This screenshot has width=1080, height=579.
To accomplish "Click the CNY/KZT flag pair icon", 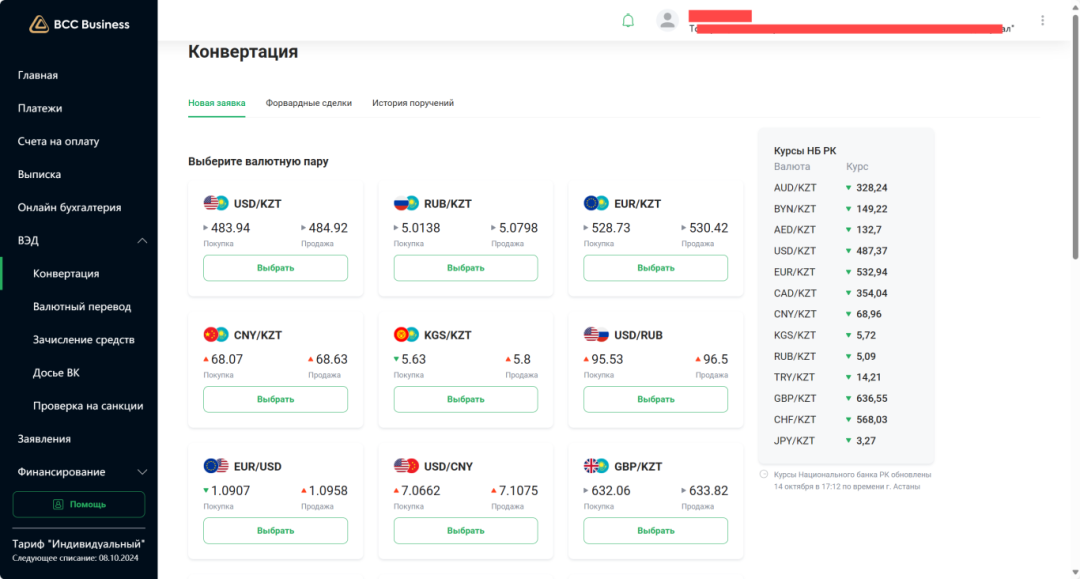I will [215, 335].
